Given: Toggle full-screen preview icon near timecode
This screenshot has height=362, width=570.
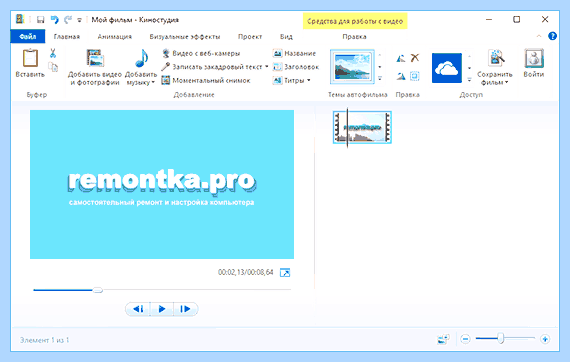Looking at the screenshot, I should coord(285,273).
